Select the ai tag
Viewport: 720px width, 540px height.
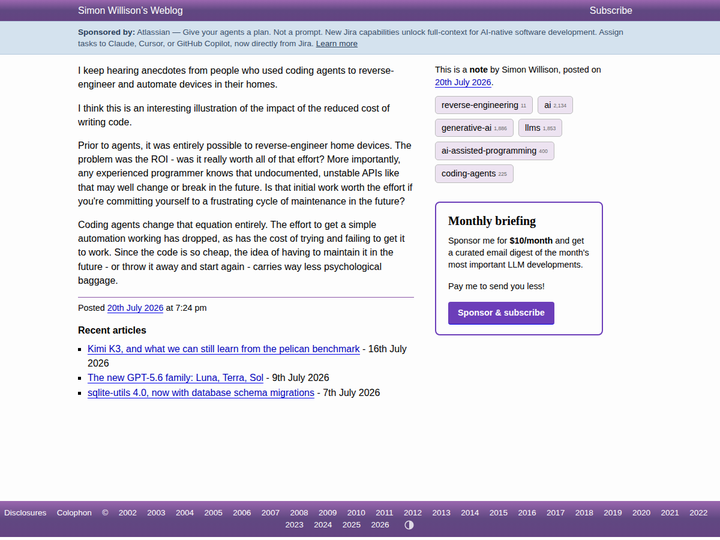point(555,105)
